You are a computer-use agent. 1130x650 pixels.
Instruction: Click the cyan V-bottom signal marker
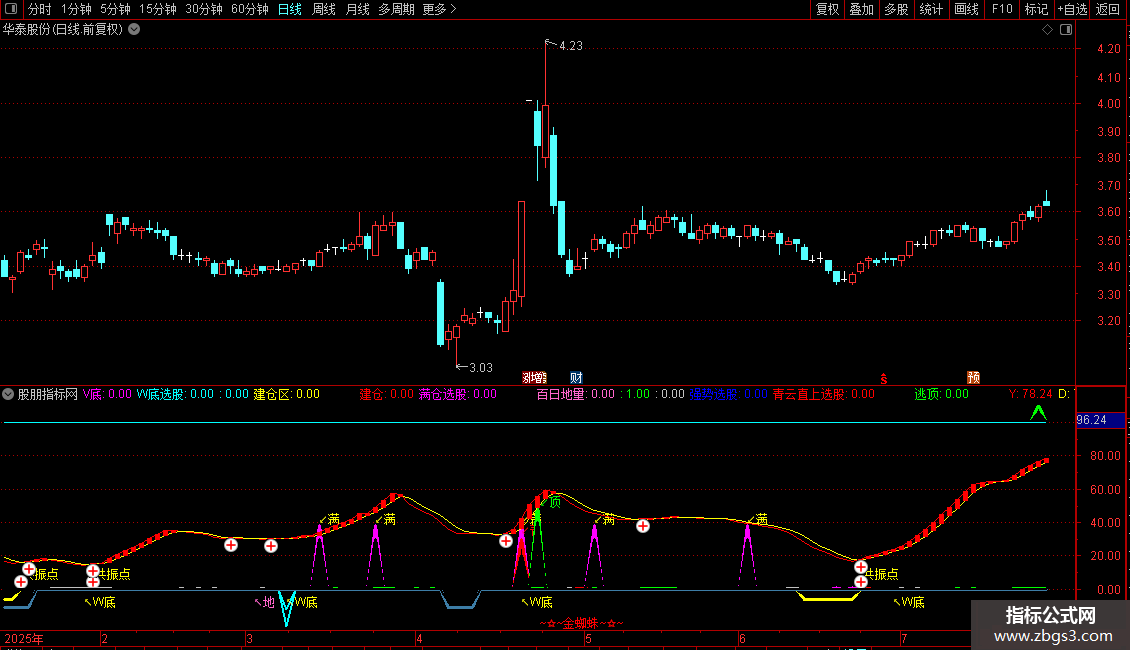click(286, 610)
